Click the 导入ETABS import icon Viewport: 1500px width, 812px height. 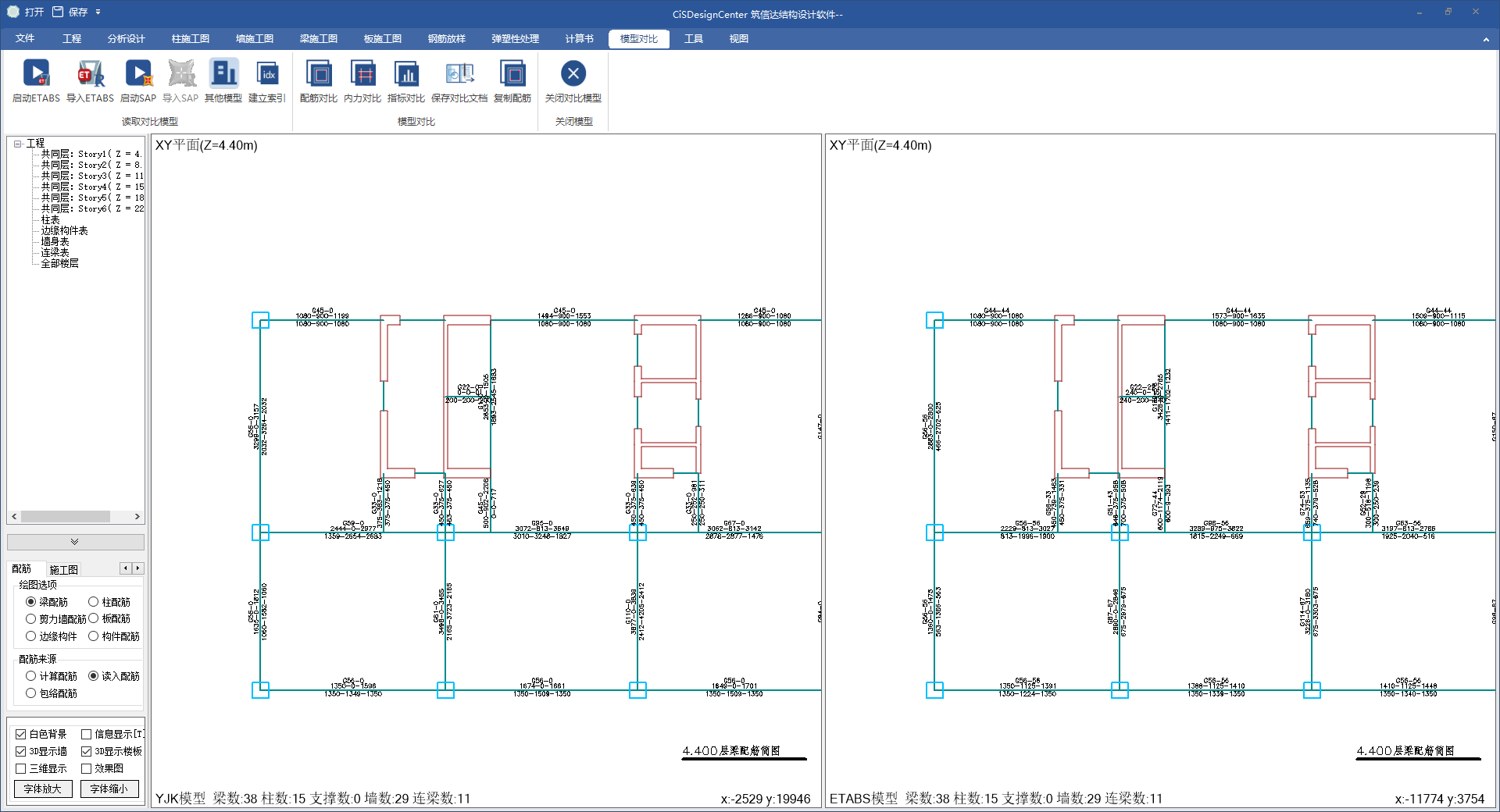90,74
